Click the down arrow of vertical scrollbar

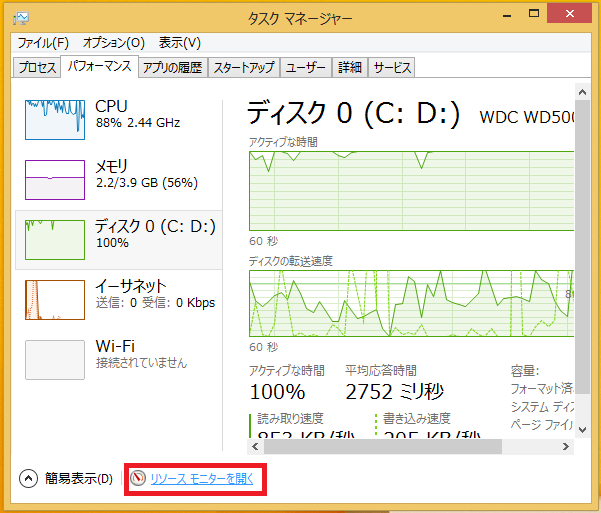[x=583, y=430]
